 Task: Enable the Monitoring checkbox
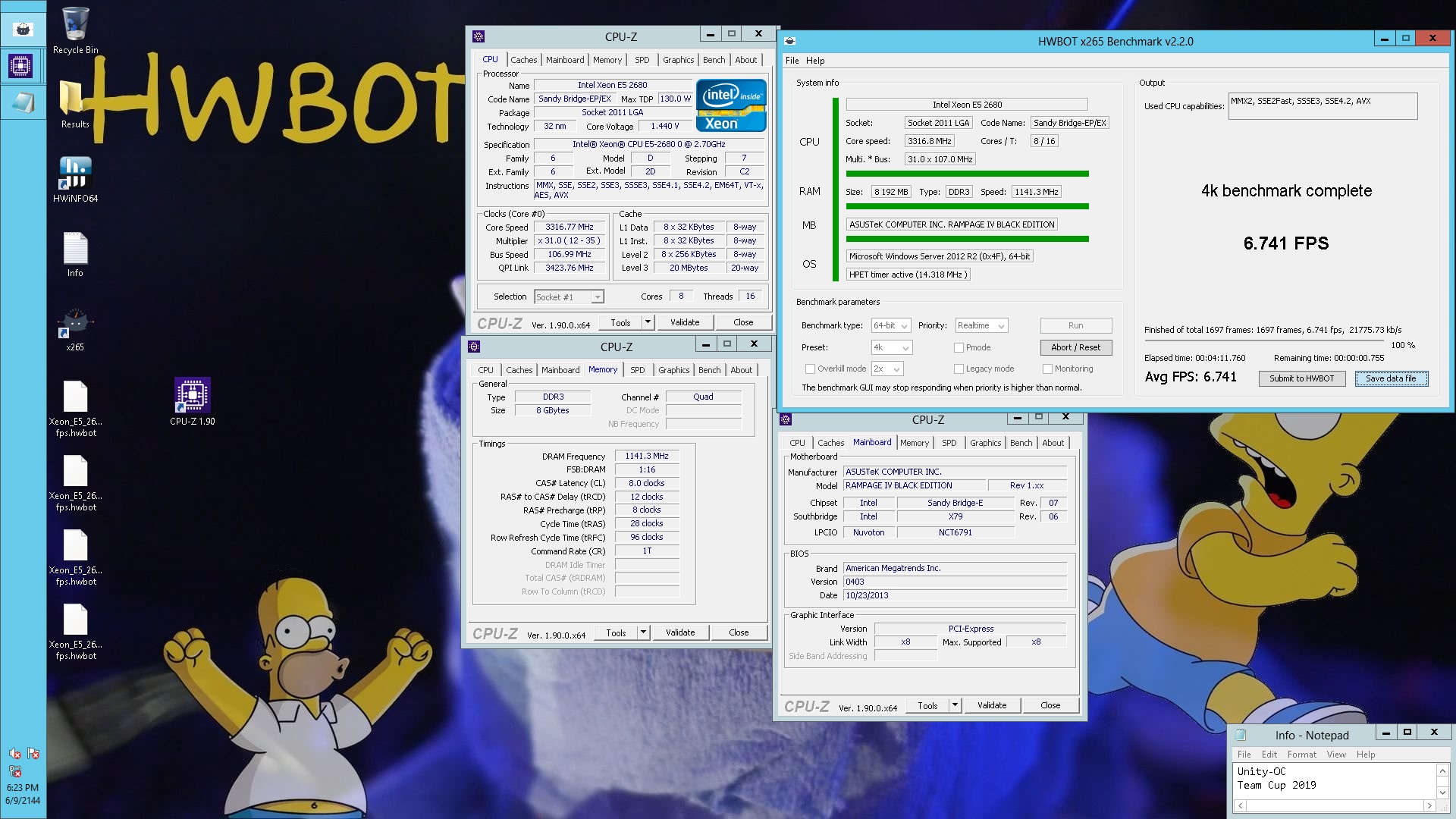1047,369
